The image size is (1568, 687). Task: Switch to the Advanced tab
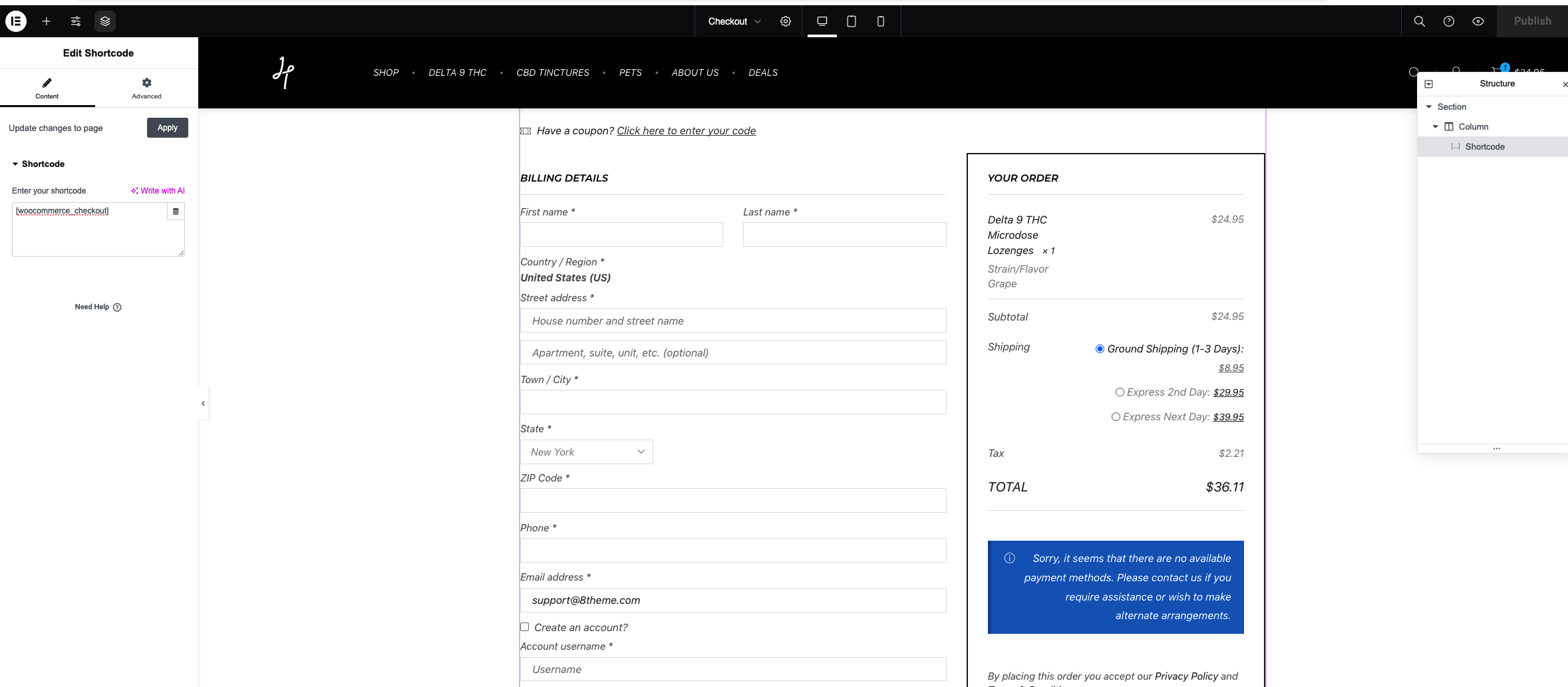146,88
